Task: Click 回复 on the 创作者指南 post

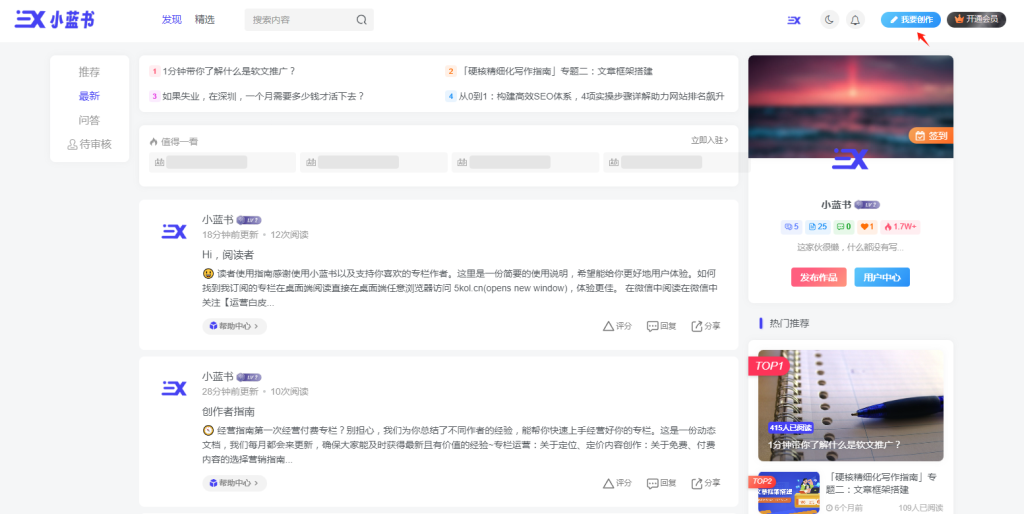Action: tap(662, 483)
